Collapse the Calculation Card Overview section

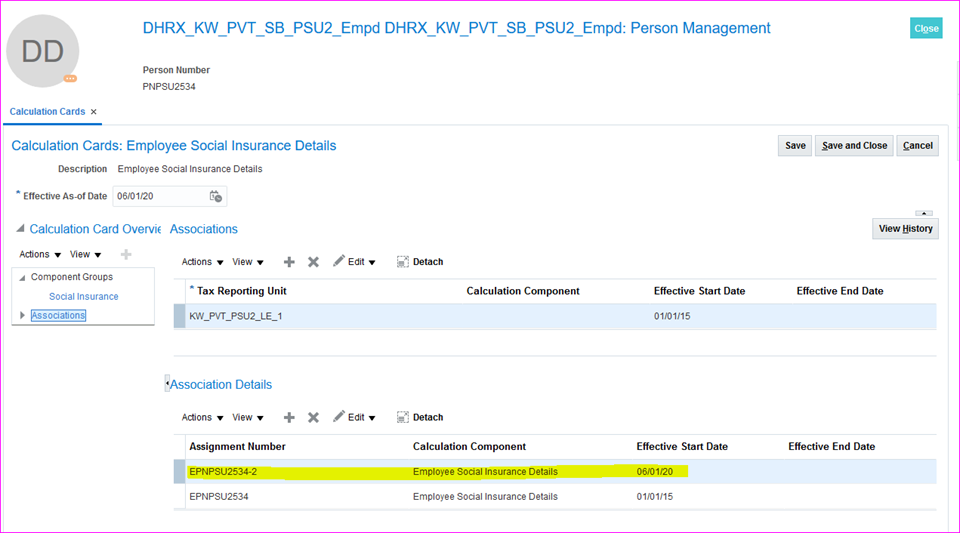click(21, 229)
